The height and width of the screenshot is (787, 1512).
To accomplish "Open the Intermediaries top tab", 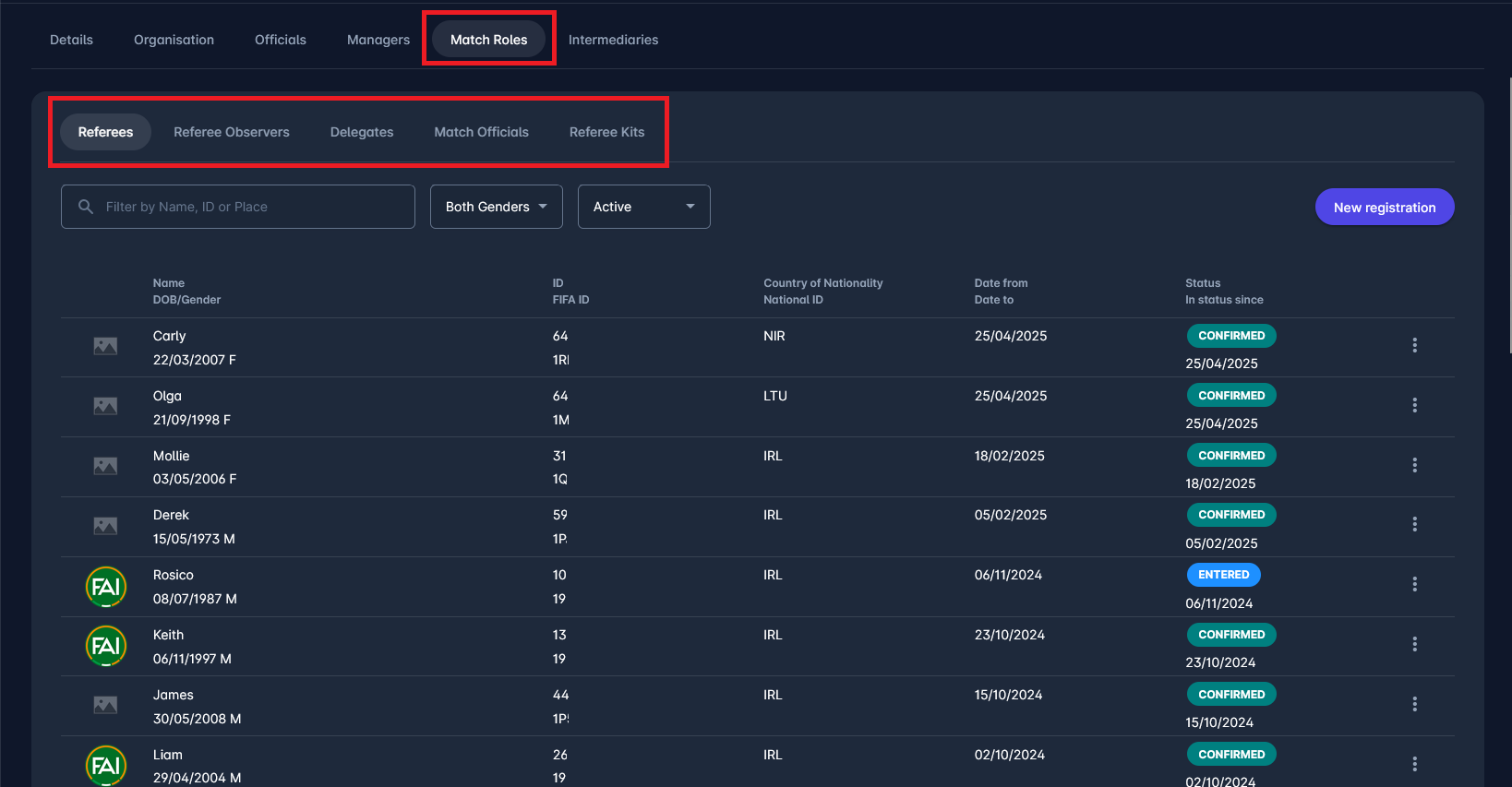I will coord(613,40).
